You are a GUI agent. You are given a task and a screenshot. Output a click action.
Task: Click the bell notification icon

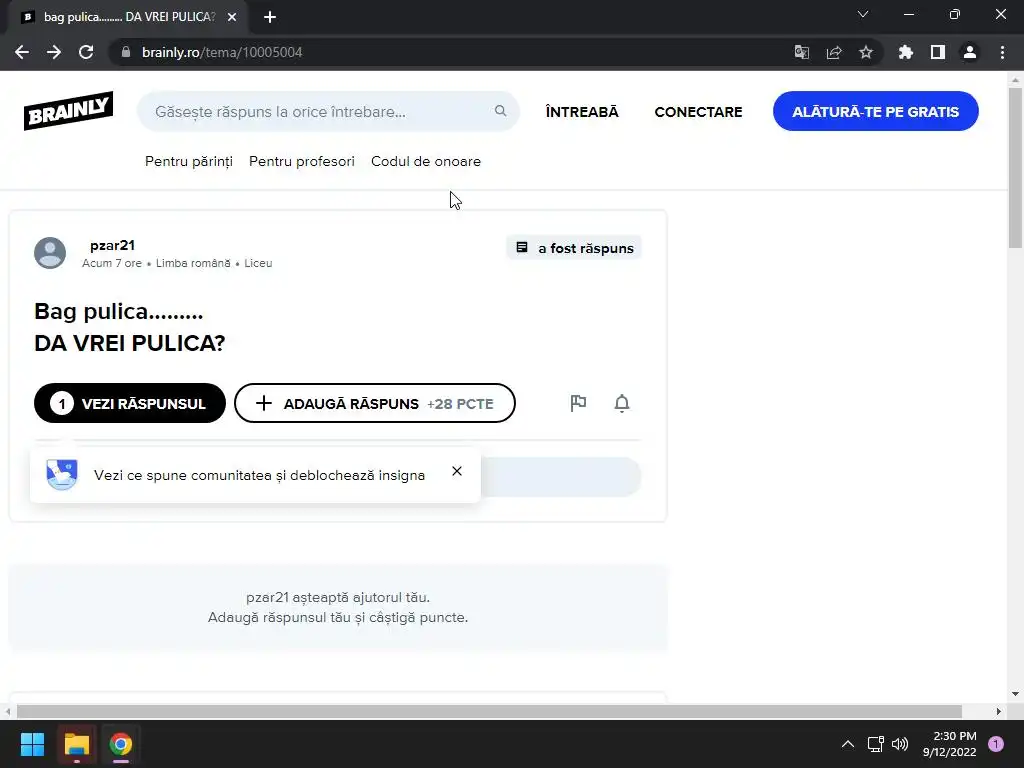[x=622, y=403]
